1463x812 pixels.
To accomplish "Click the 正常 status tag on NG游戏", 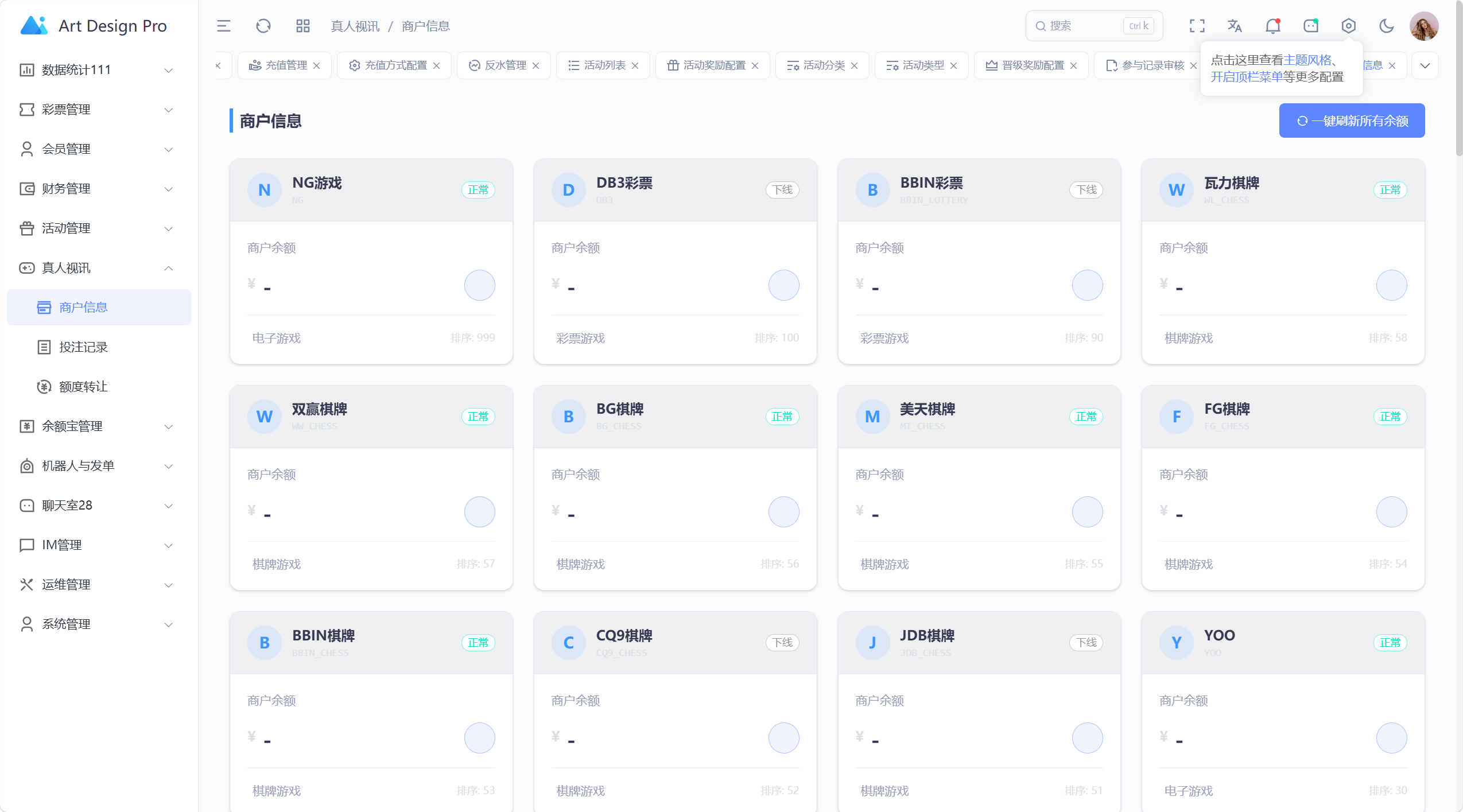I will pyautogui.click(x=478, y=190).
